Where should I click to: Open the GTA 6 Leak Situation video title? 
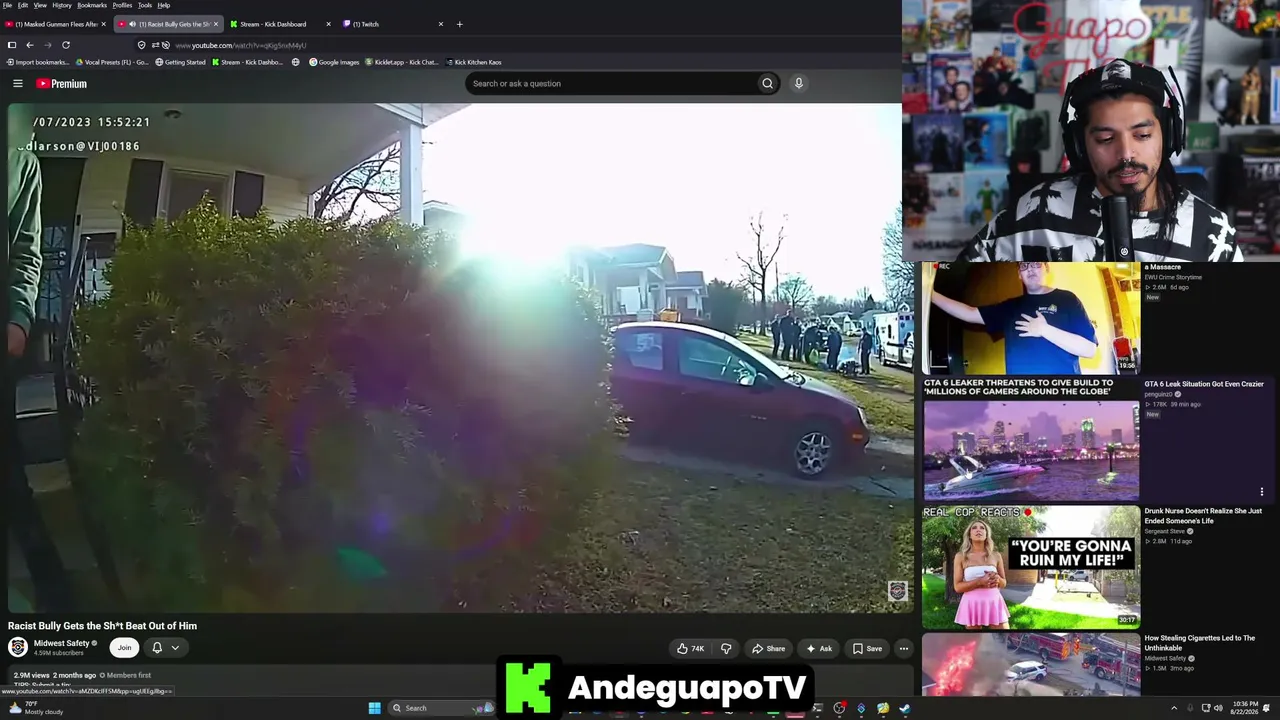(x=1204, y=384)
